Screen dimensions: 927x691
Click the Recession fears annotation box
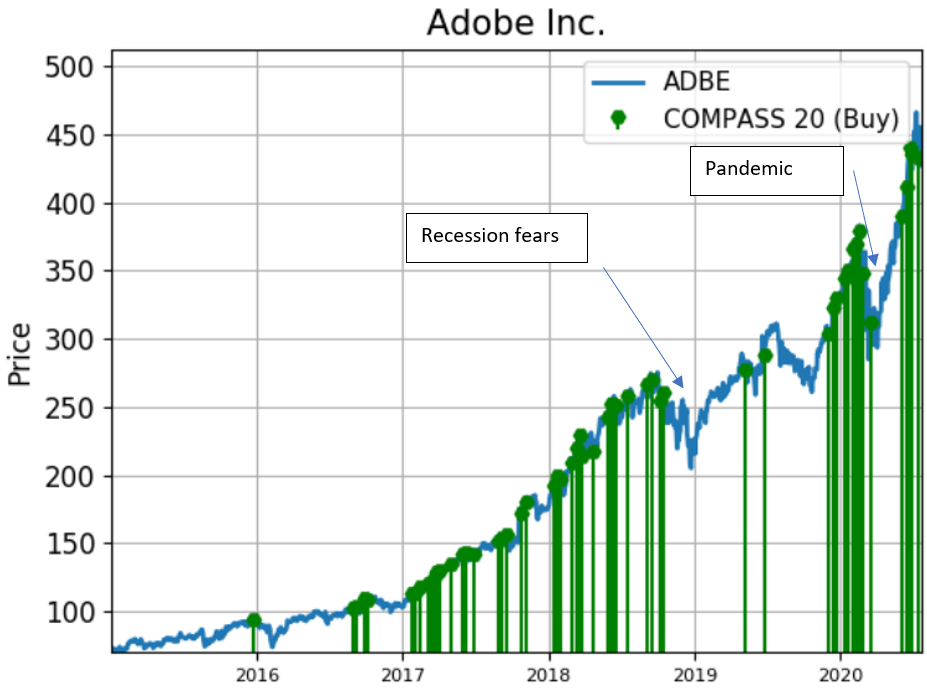coord(495,237)
